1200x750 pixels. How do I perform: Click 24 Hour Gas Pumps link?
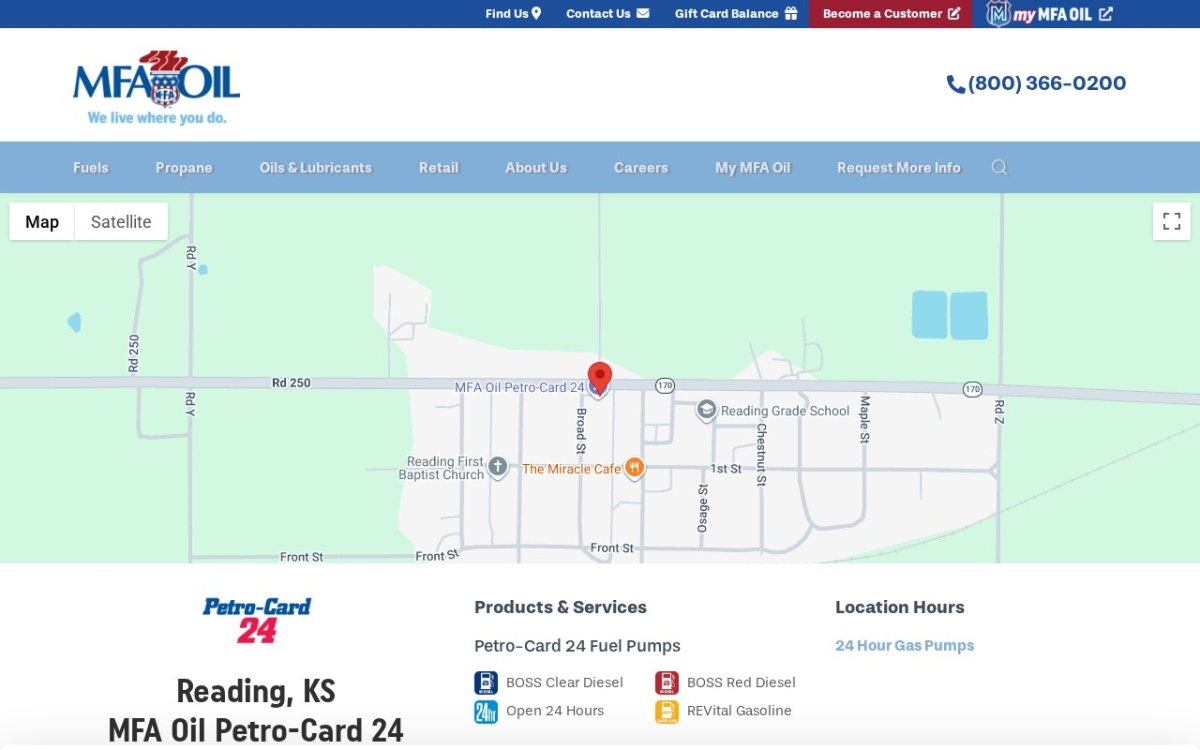tap(905, 646)
